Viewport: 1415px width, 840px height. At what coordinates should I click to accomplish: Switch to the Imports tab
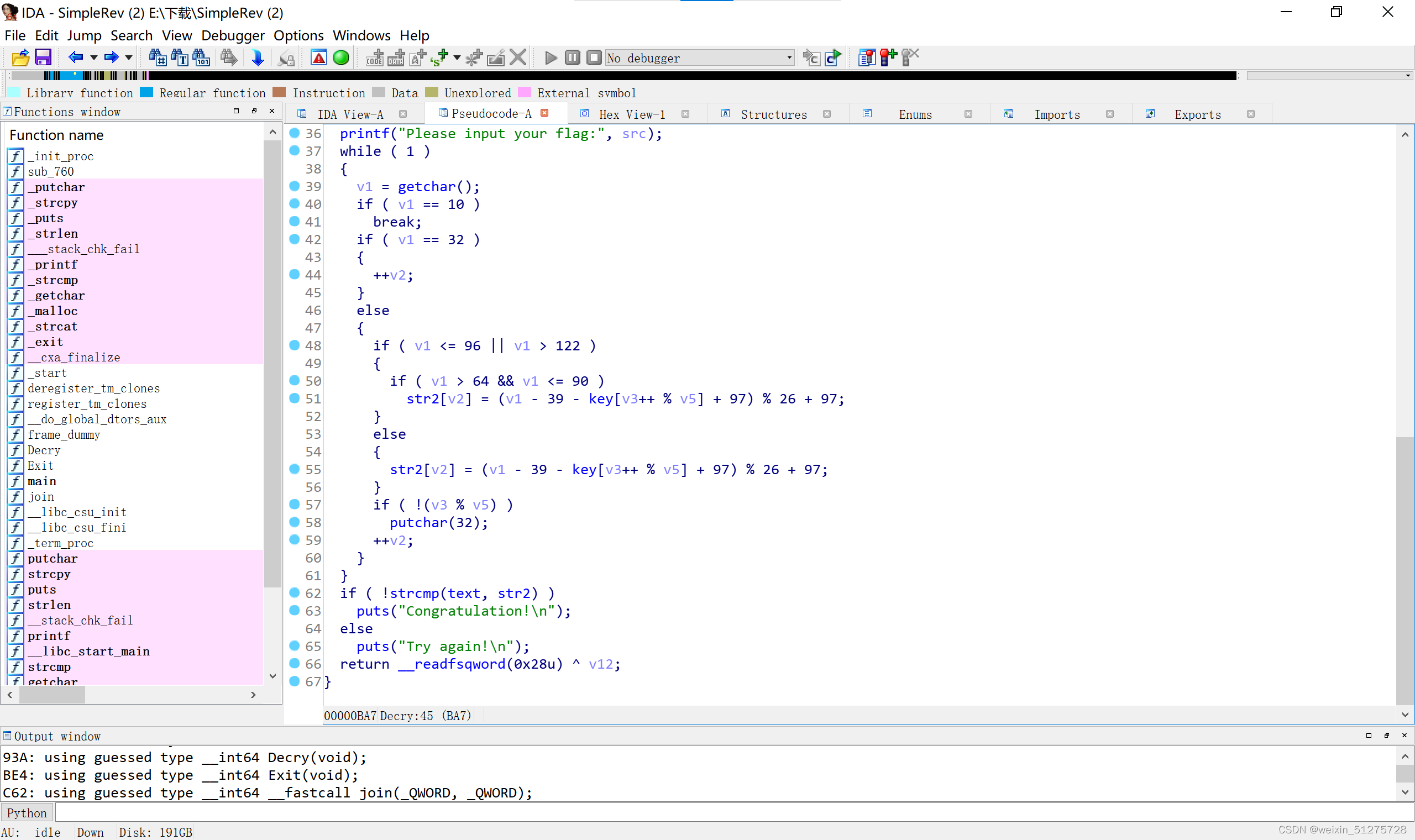(1057, 114)
